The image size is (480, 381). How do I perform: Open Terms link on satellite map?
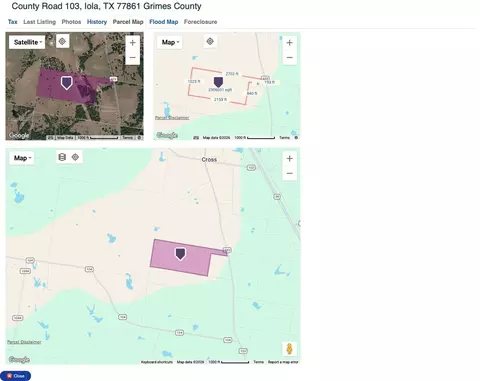[x=128, y=138]
